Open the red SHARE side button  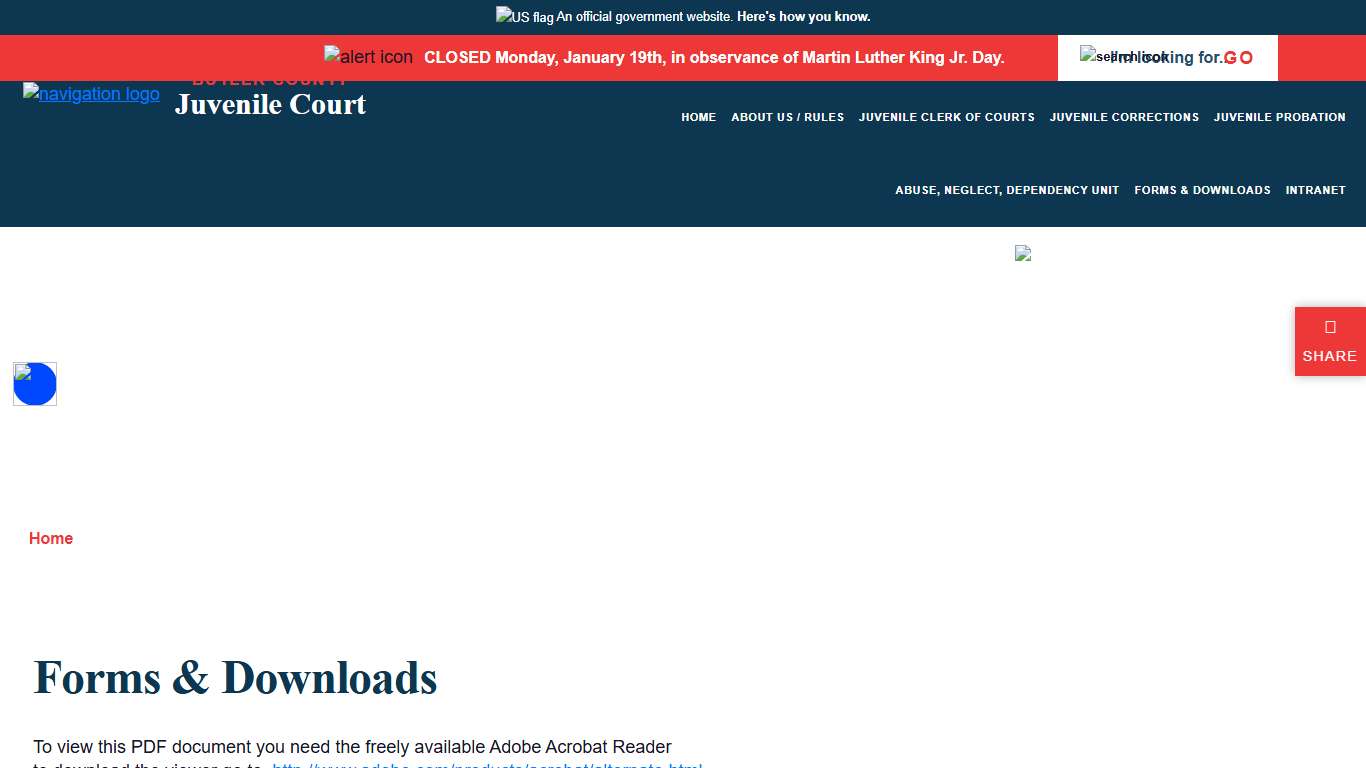1329,342
